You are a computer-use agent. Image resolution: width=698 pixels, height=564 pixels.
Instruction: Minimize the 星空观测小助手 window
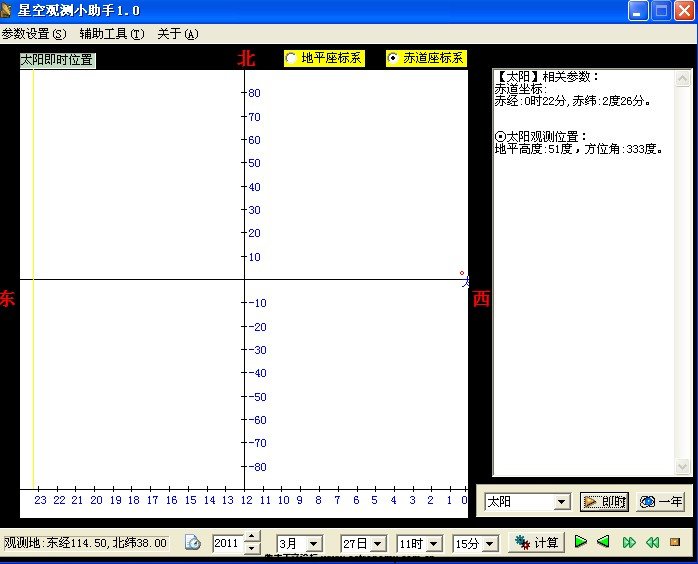637,11
